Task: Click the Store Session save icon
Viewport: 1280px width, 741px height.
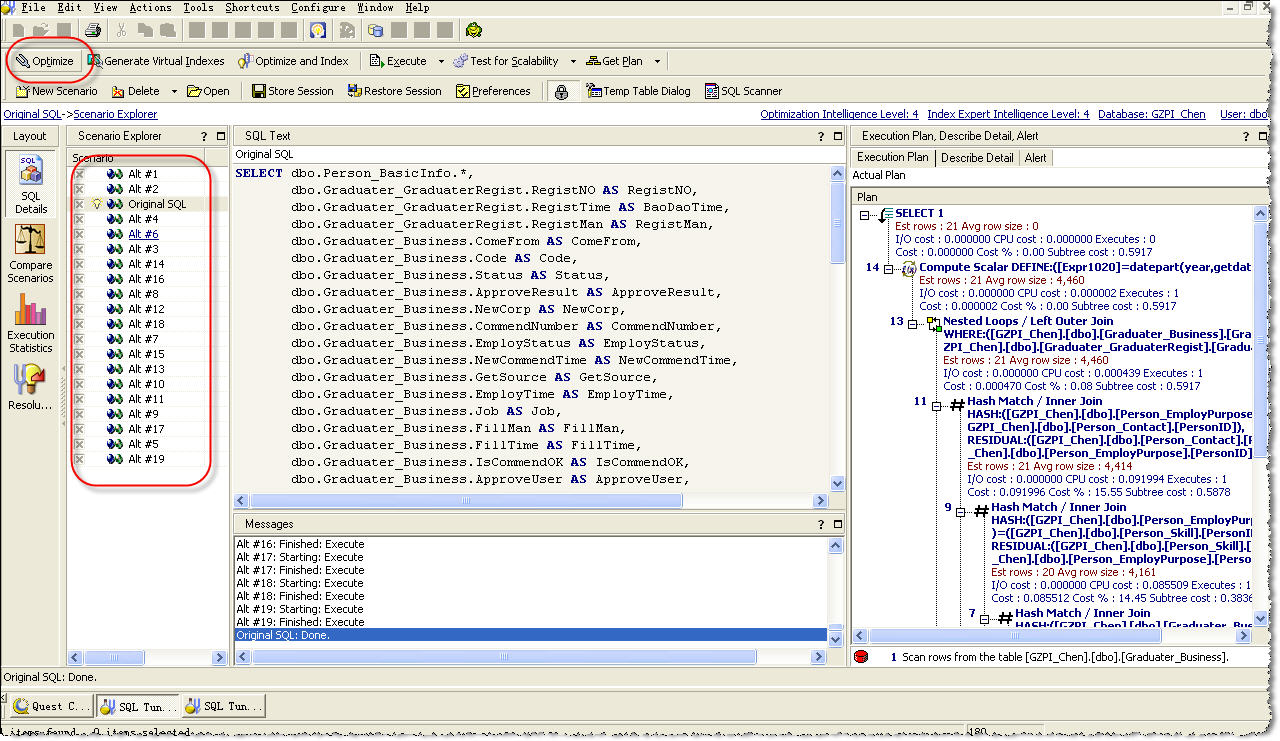Action: (x=259, y=91)
